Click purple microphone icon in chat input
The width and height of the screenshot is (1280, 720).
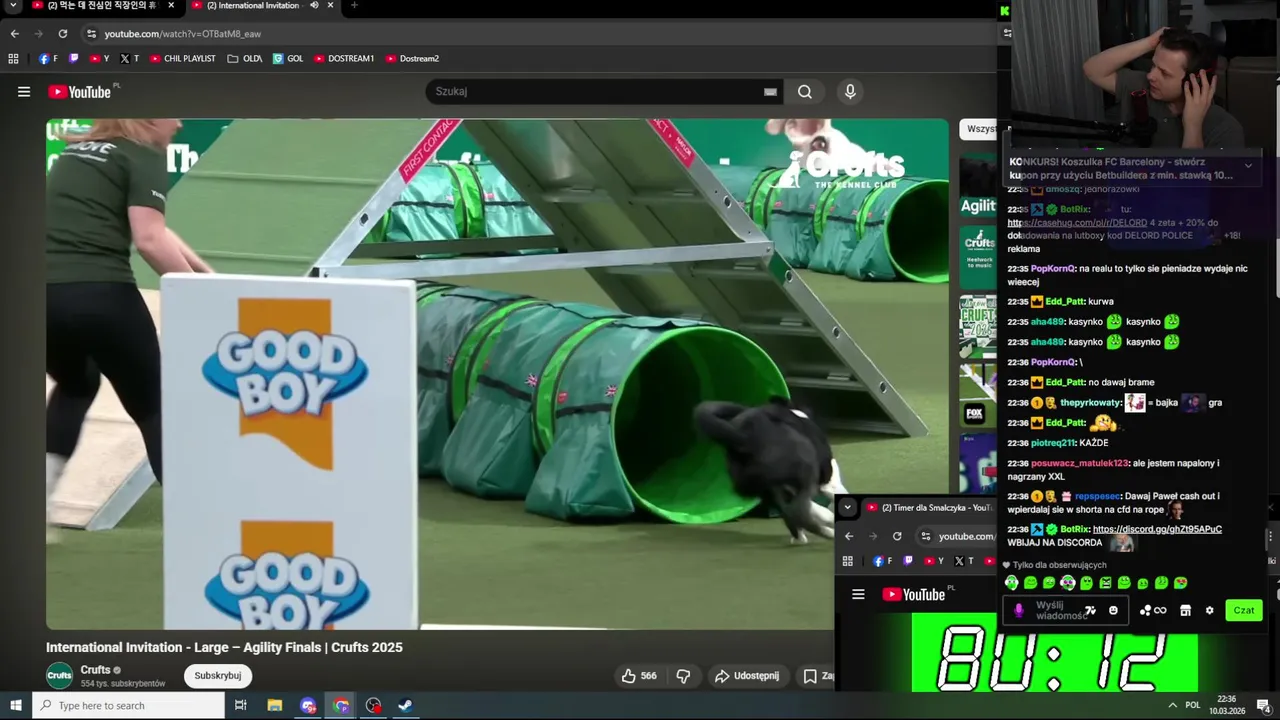tap(1019, 610)
